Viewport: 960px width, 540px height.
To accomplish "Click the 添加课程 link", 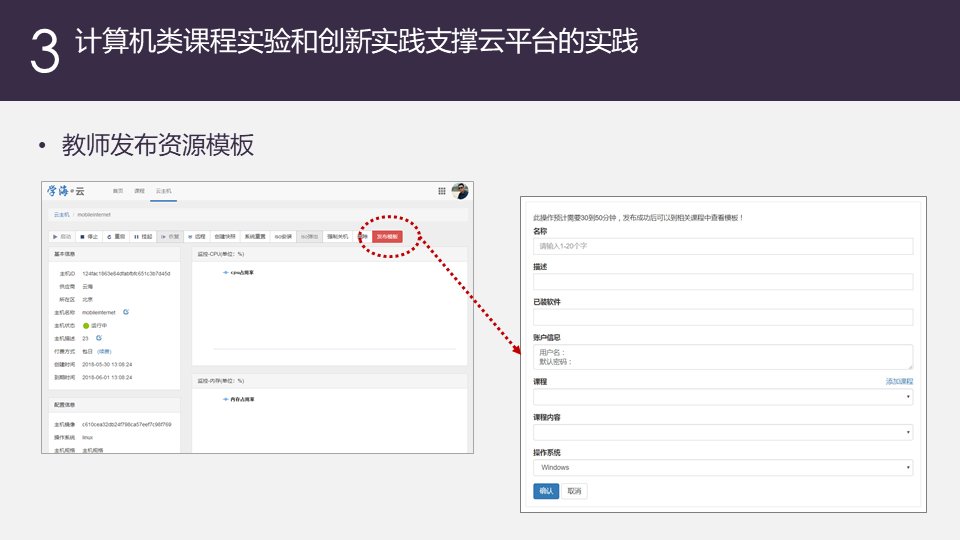I will tap(899, 381).
